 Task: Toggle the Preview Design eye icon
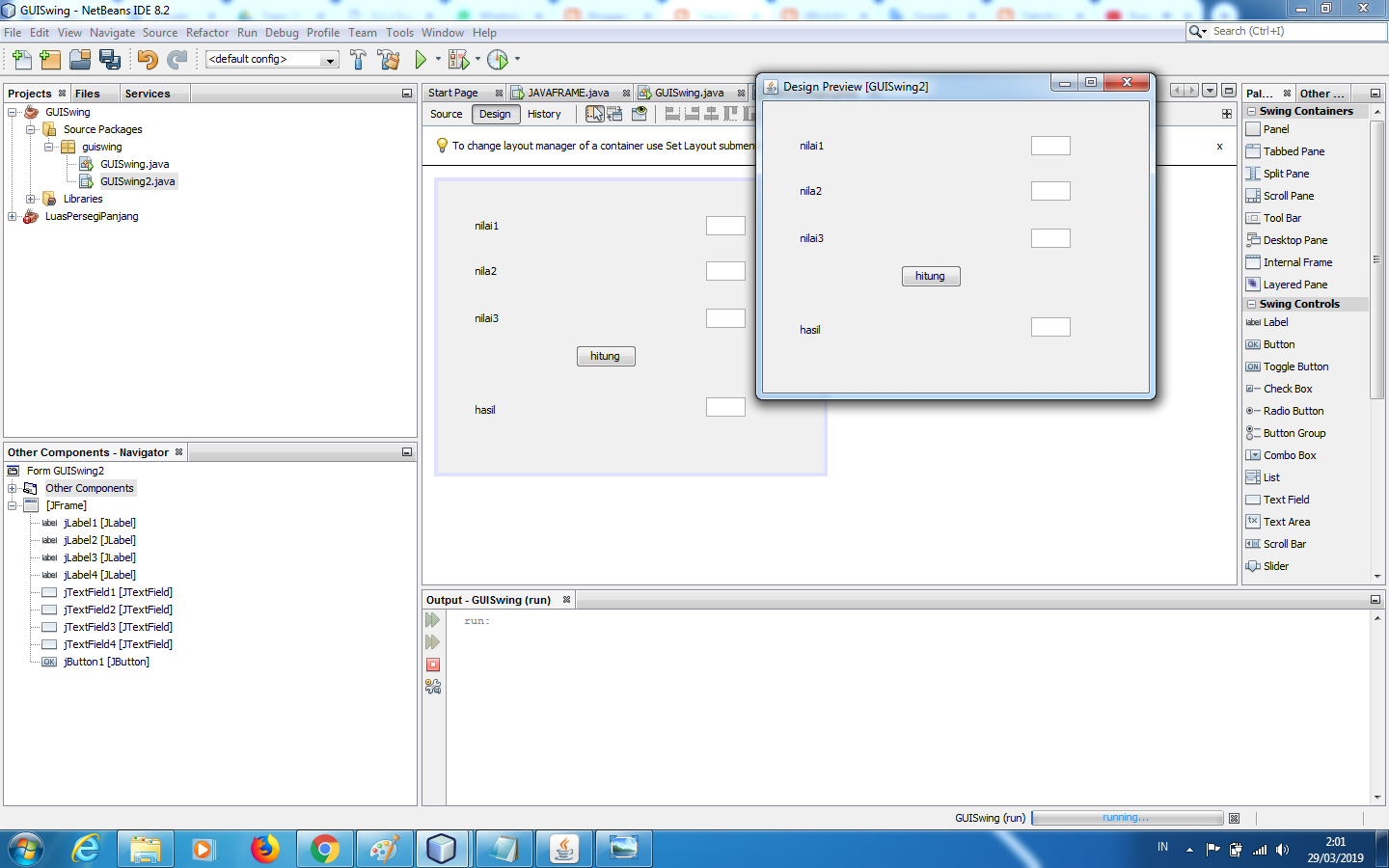click(639, 113)
